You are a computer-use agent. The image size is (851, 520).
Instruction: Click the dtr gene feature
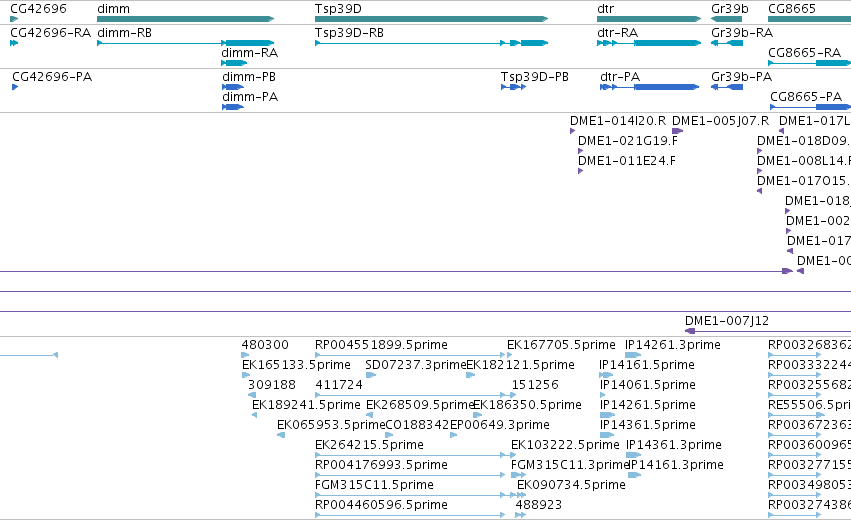pyautogui.click(x=649, y=19)
